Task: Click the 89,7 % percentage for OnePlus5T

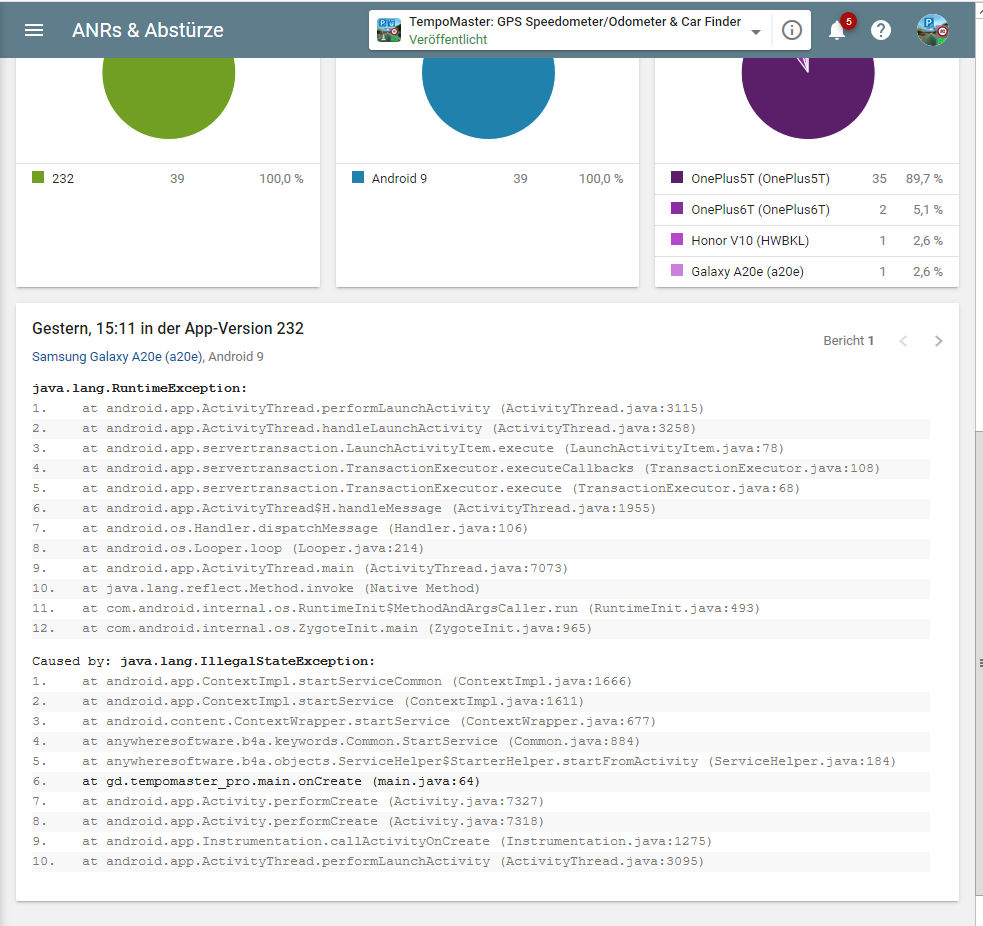Action: click(x=924, y=179)
